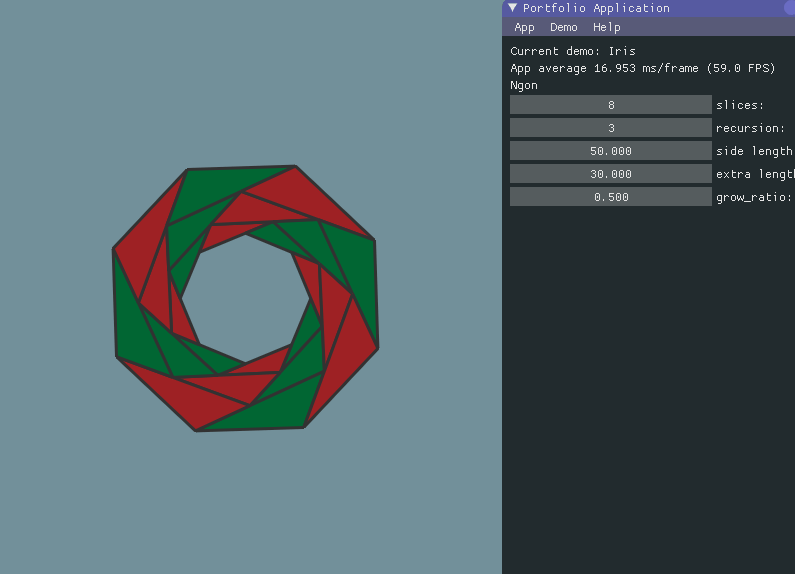Click the 'grow_ratio:' label text

(x=753, y=197)
